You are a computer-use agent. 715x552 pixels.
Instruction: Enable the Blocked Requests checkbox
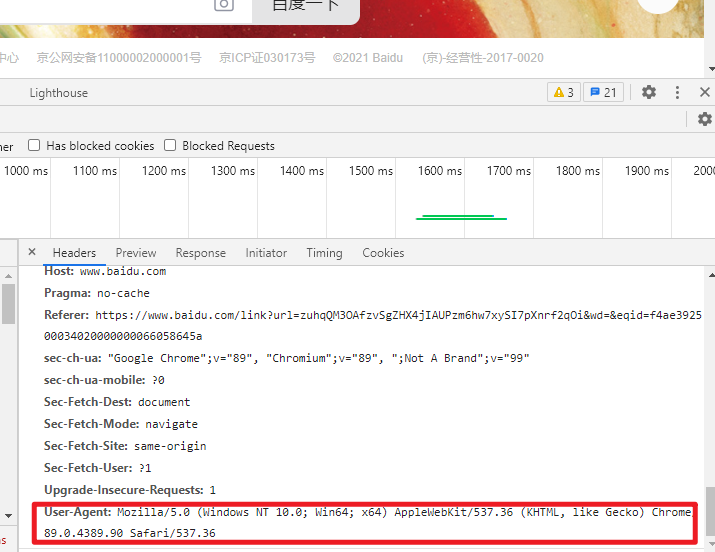[x=170, y=145]
